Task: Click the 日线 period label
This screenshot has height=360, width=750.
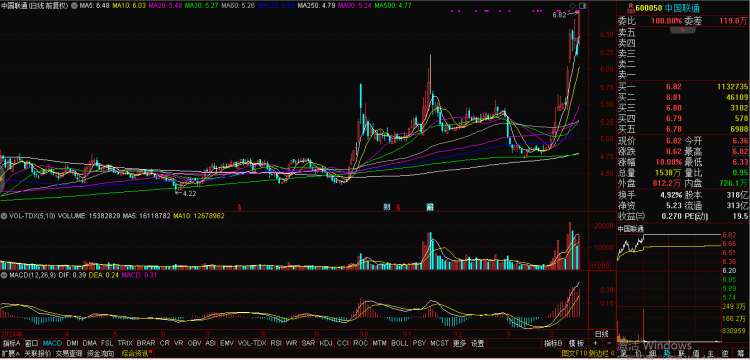Action: [601, 334]
